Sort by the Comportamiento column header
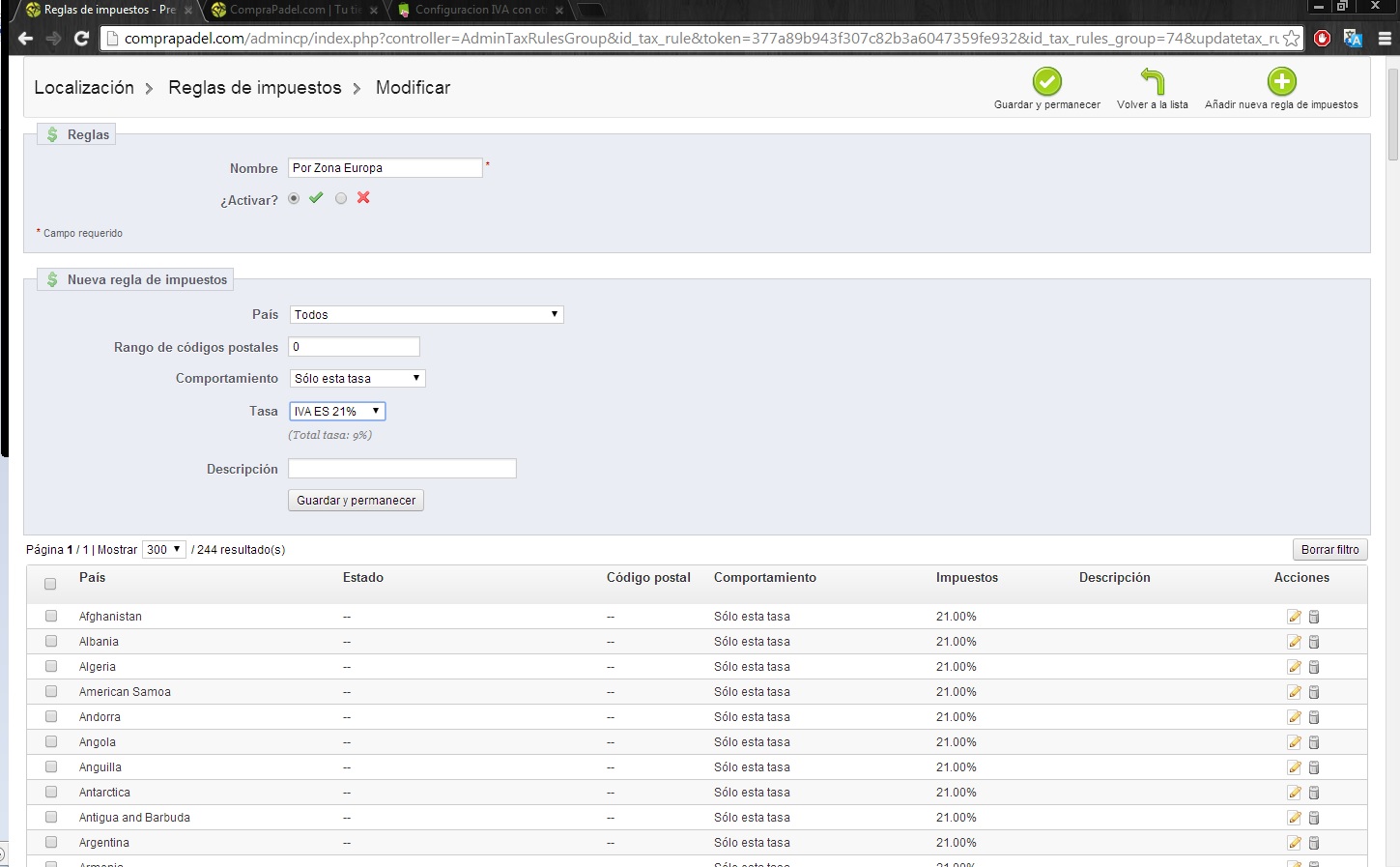Viewport: 1400px width, 867px height. tap(765, 578)
